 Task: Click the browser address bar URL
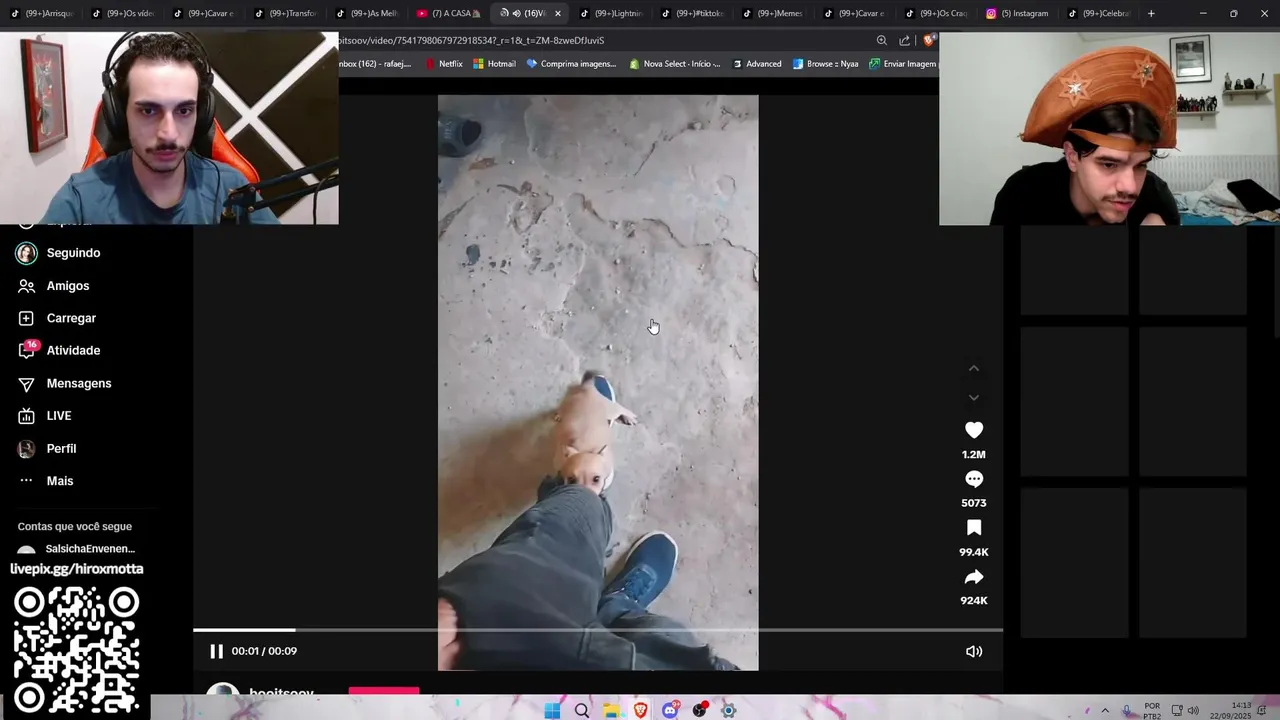point(472,41)
